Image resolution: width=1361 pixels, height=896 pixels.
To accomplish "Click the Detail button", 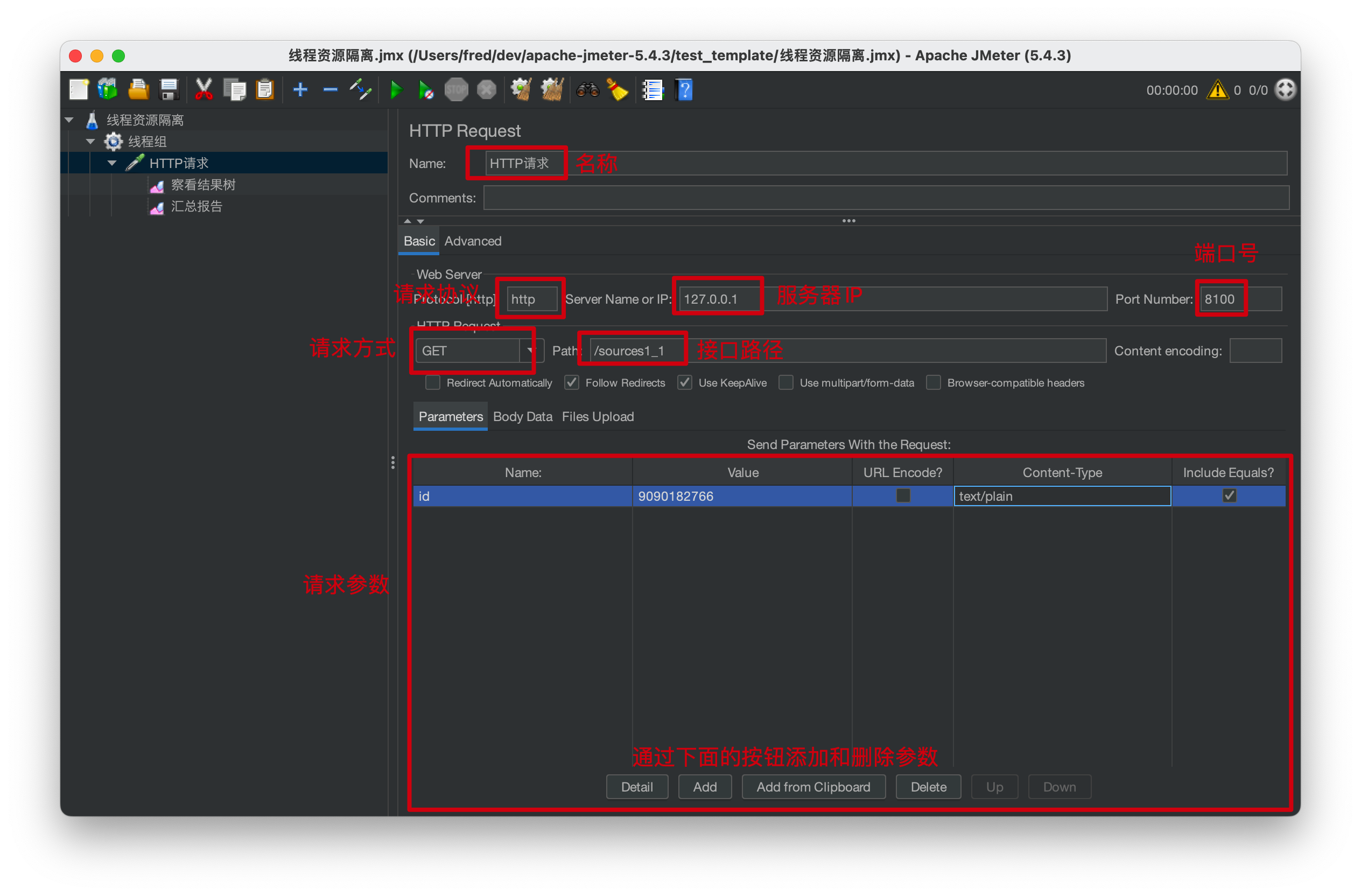I will click(637, 787).
